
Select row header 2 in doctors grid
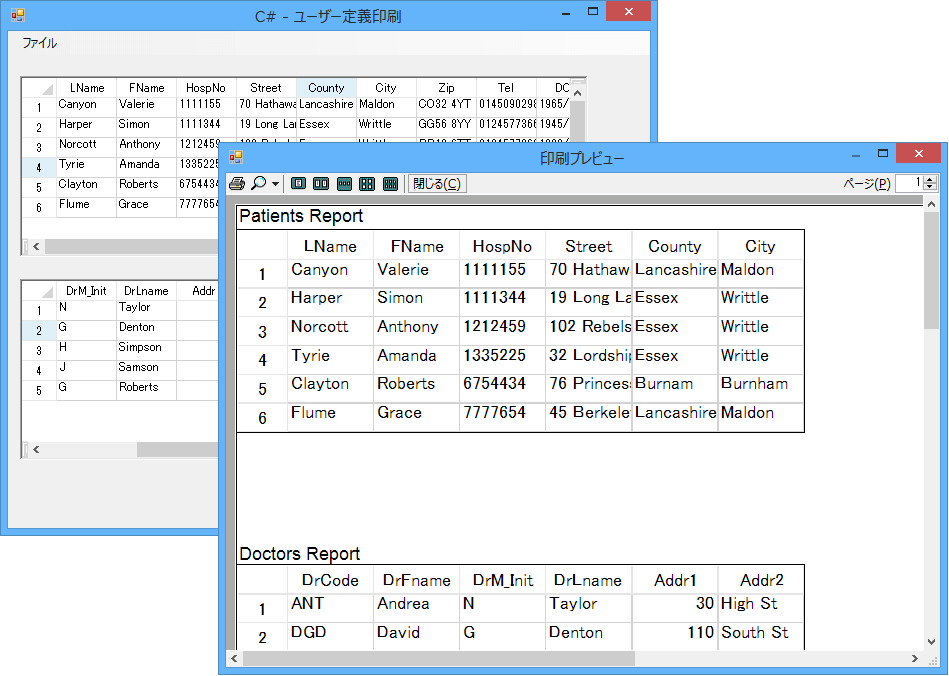pos(39,330)
